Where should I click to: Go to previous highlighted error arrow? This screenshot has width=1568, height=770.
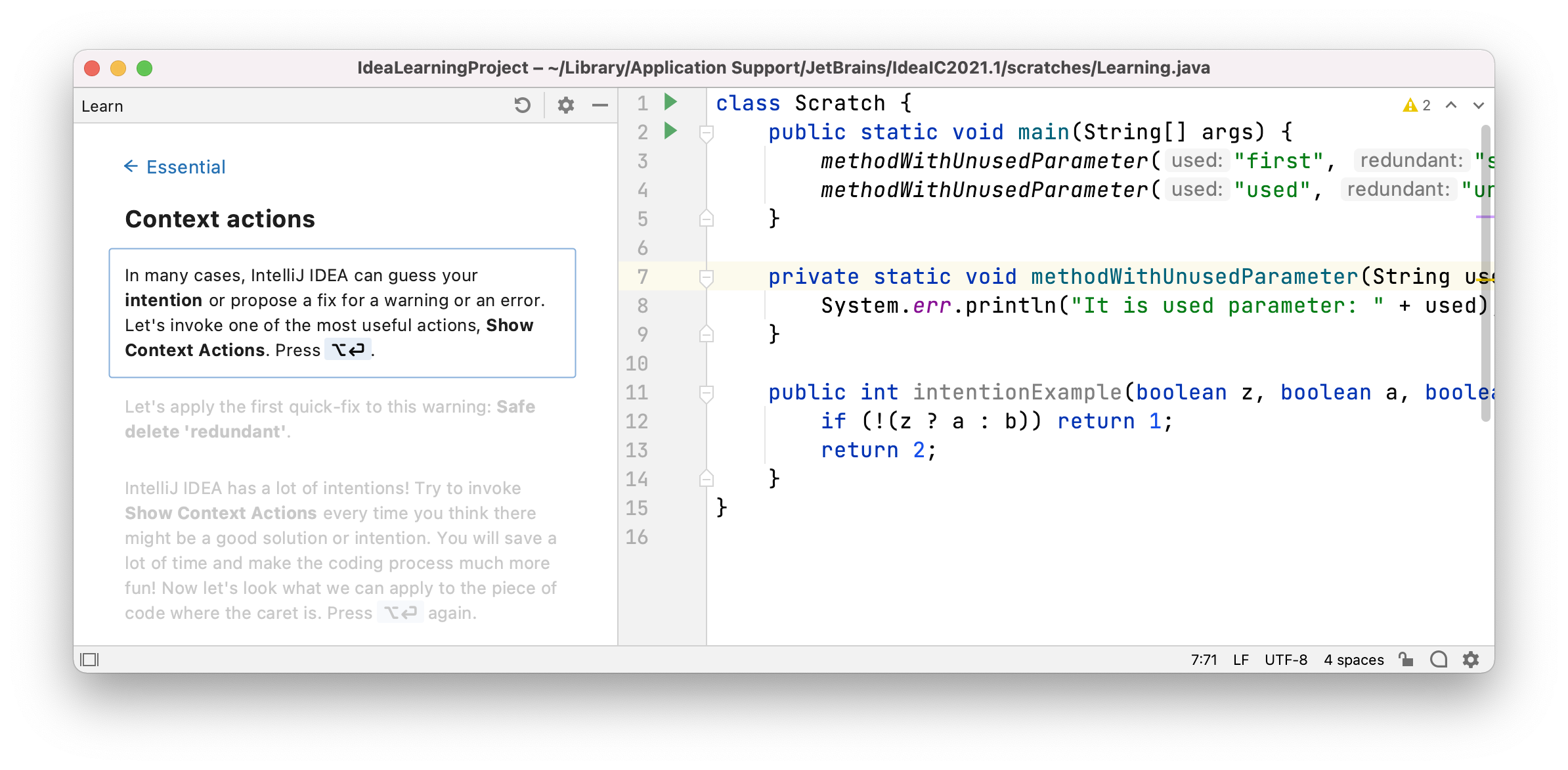1451,105
